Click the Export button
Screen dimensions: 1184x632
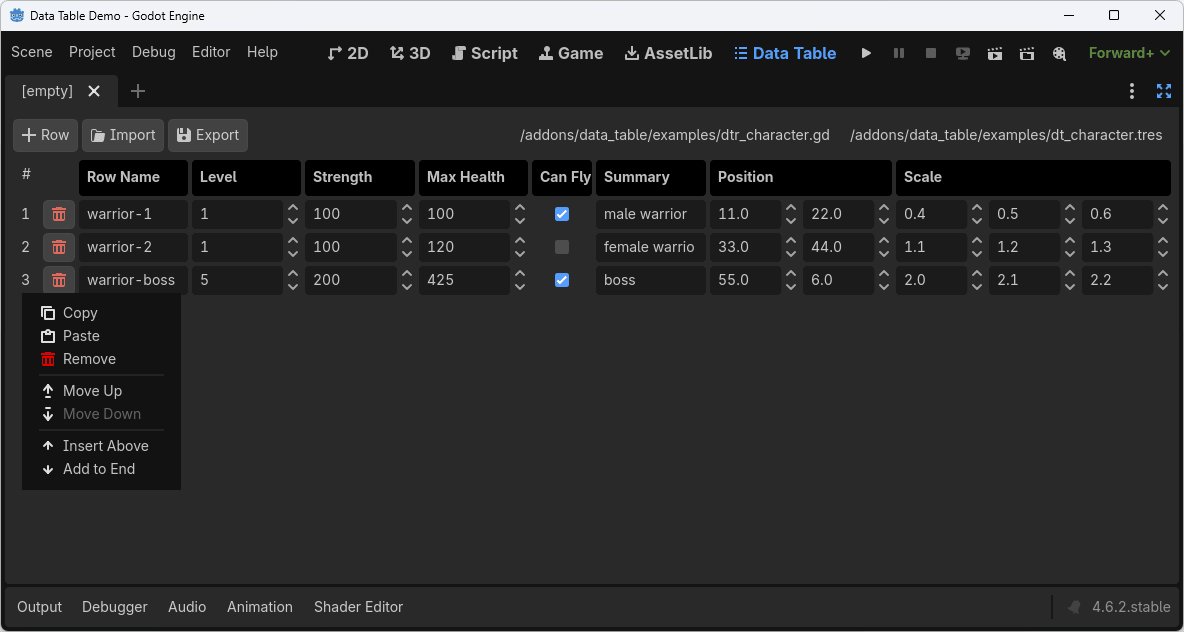tap(208, 135)
